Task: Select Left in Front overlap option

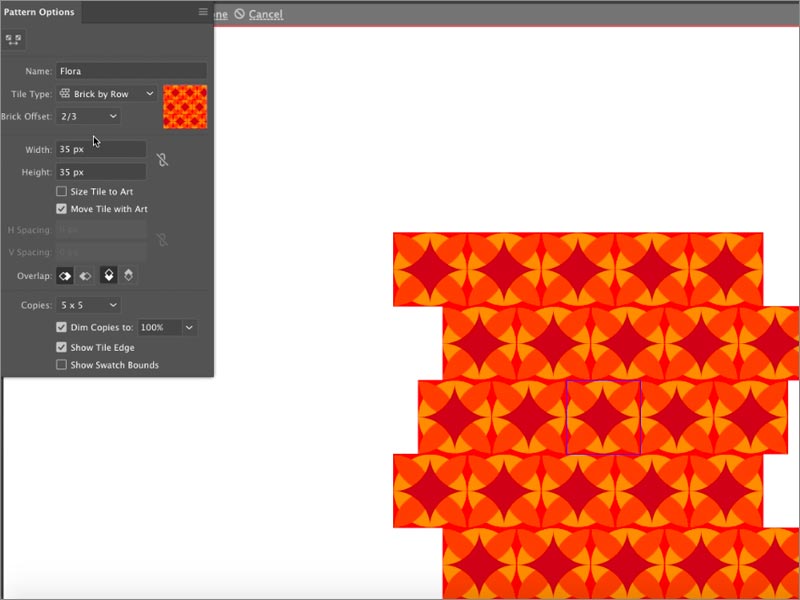Action: click(65, 275)
